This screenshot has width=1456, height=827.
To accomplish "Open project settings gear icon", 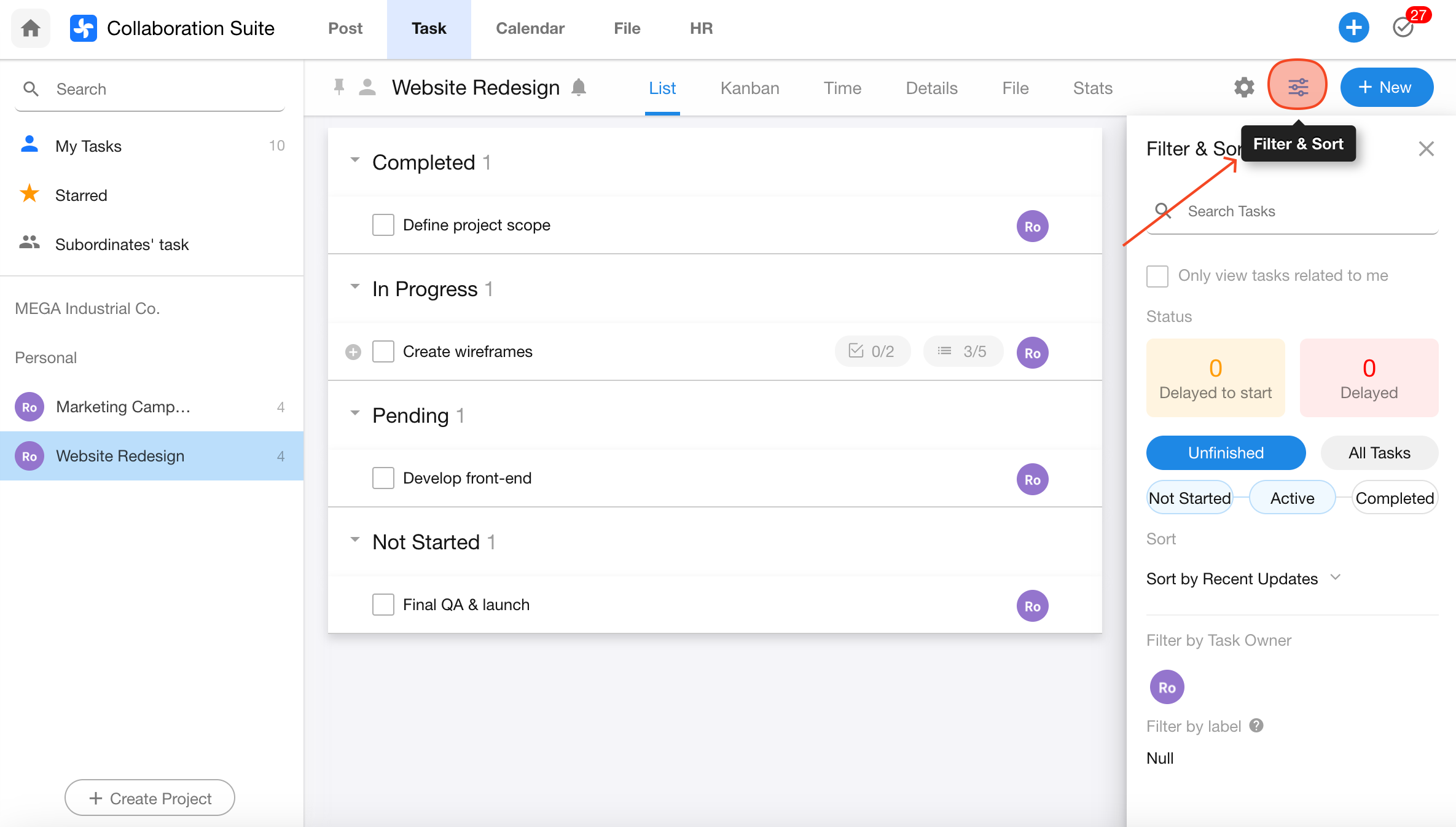I will click(1244, 87).
